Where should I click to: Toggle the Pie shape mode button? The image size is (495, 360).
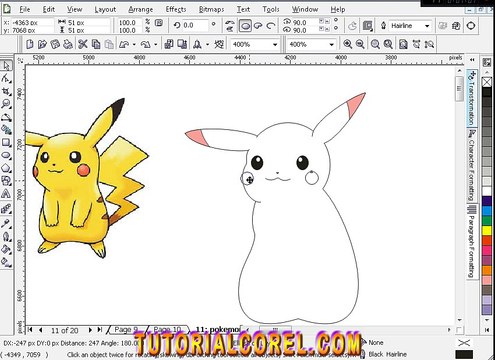click(258, 26)
